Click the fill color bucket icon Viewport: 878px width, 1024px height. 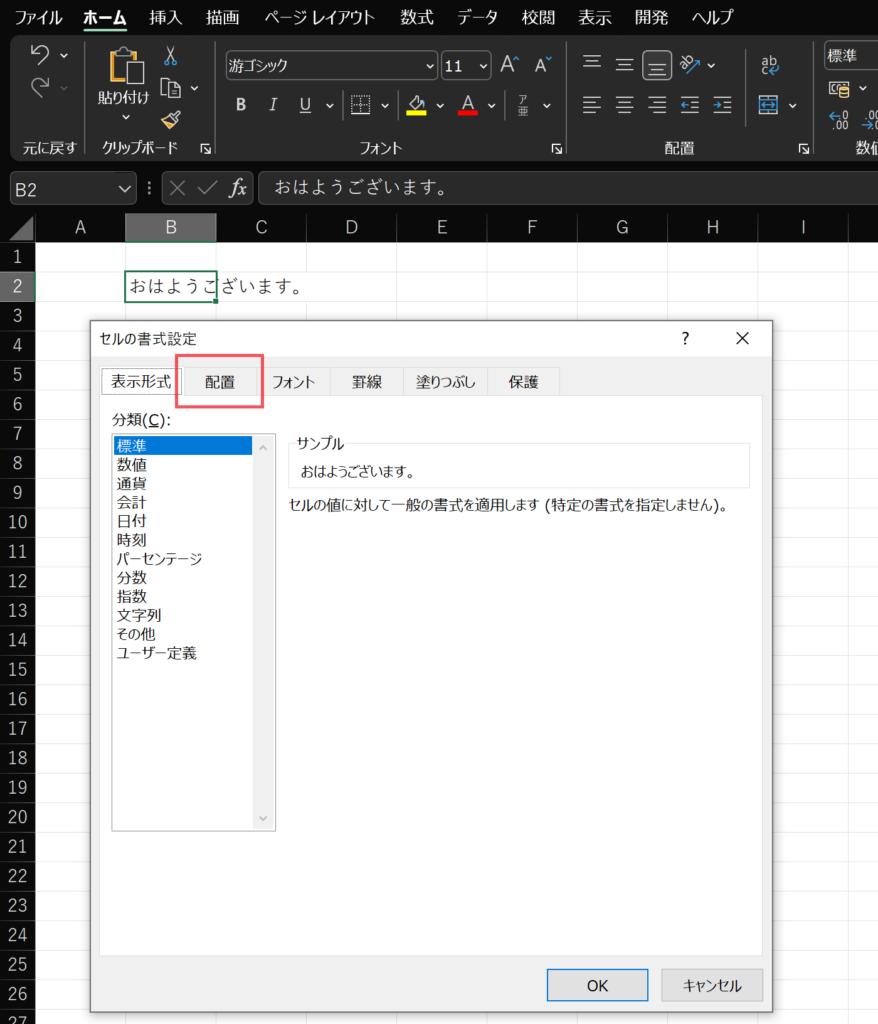[418, 105]
